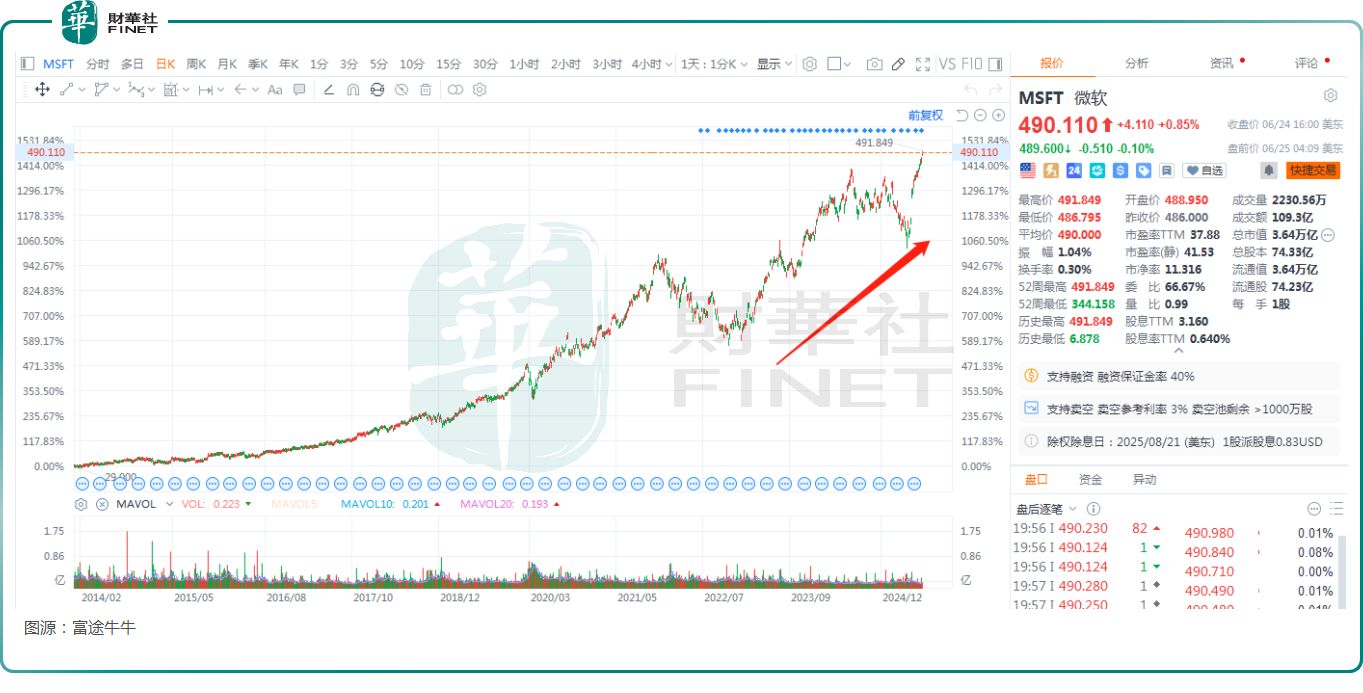
Task: Select the crosshair move cursor tool
Action: click(x=42, y=90)
